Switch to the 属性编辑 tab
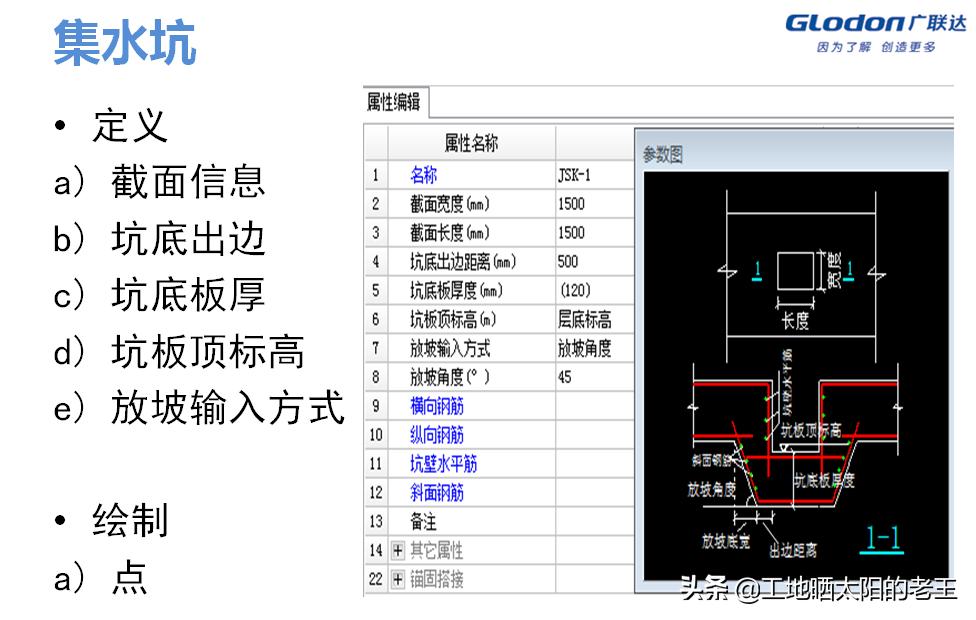The height and width of the screenshot is (620, 976). coord(394,100)
